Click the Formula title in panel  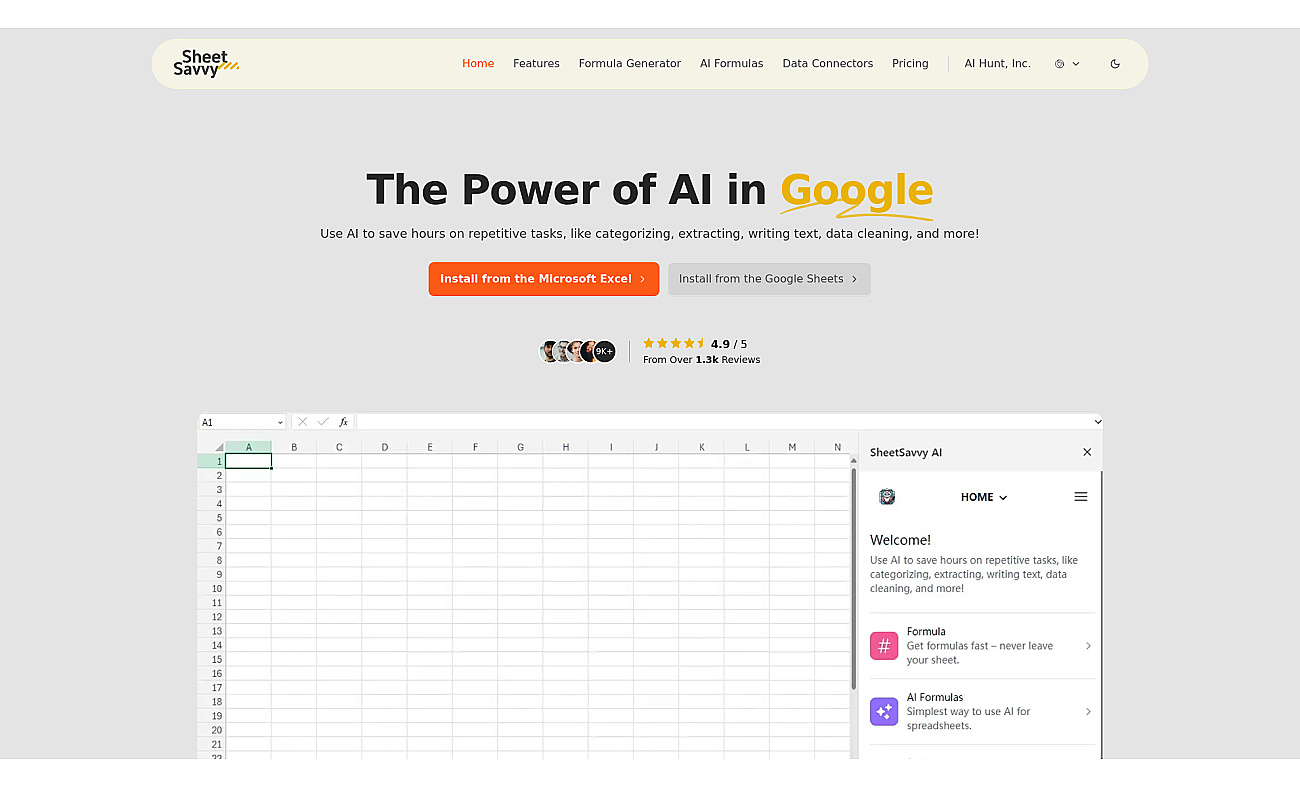click(926, 632)
